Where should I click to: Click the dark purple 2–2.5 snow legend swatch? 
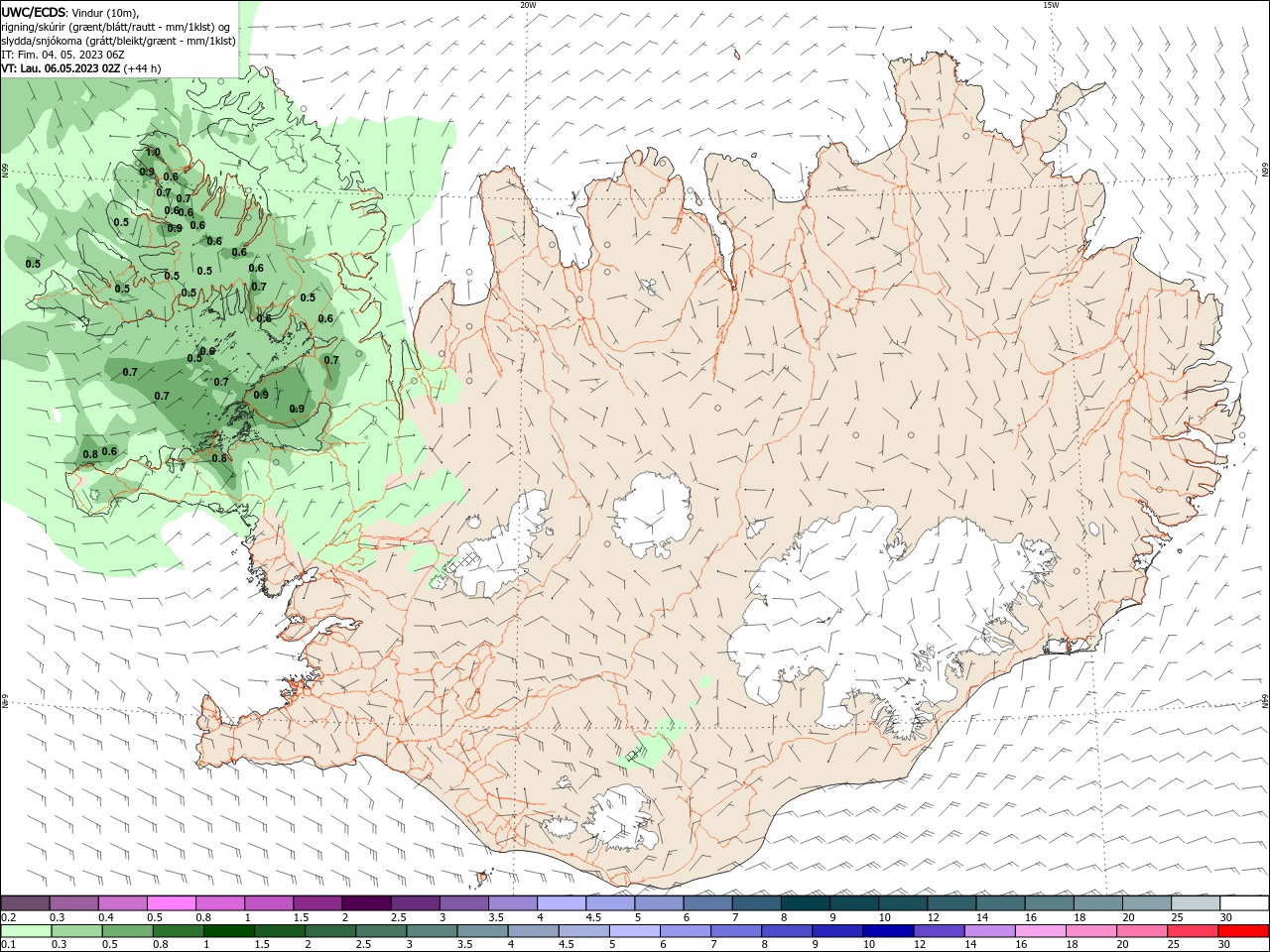pyautogui.click(x=365, y=903)
